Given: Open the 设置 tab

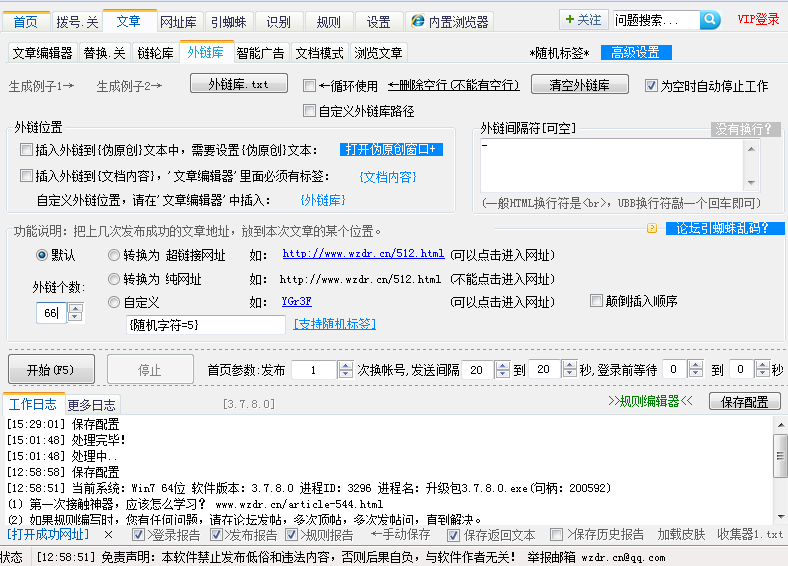Looking at the screenshot, I should point(378,22).
